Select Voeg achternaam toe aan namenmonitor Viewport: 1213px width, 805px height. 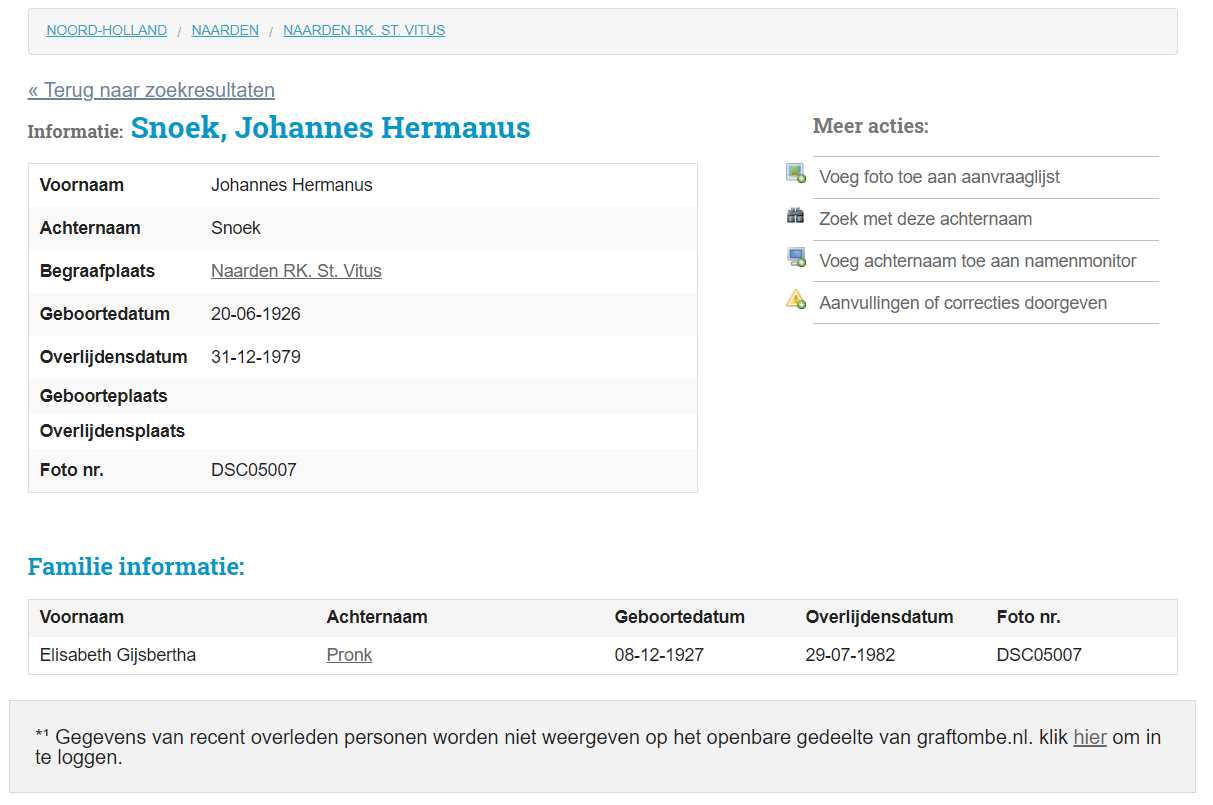pyautogui.click(x=977, y=261)
